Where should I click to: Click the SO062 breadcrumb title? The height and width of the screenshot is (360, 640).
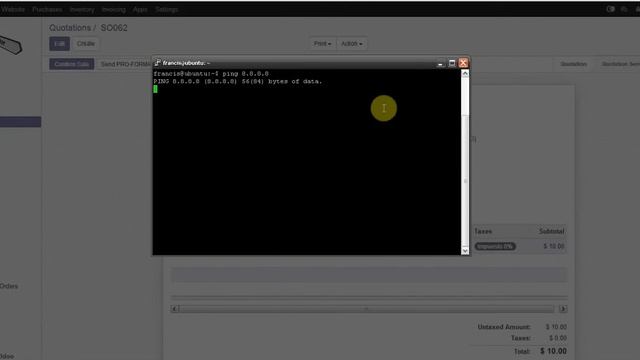click(114, 28)
